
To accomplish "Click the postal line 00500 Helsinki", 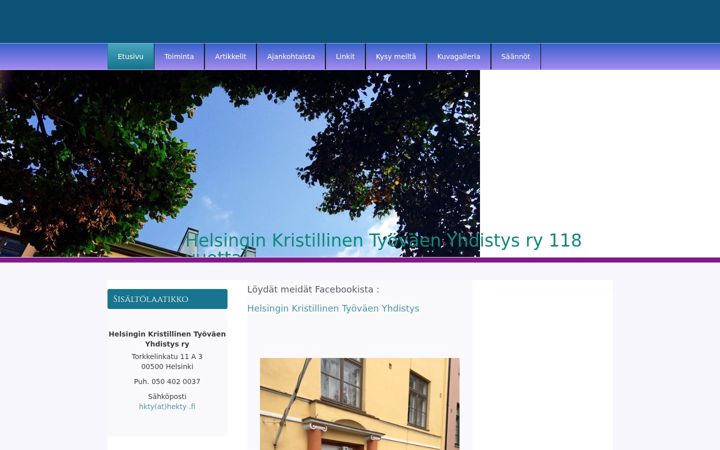I will click(x=167, y=366).
